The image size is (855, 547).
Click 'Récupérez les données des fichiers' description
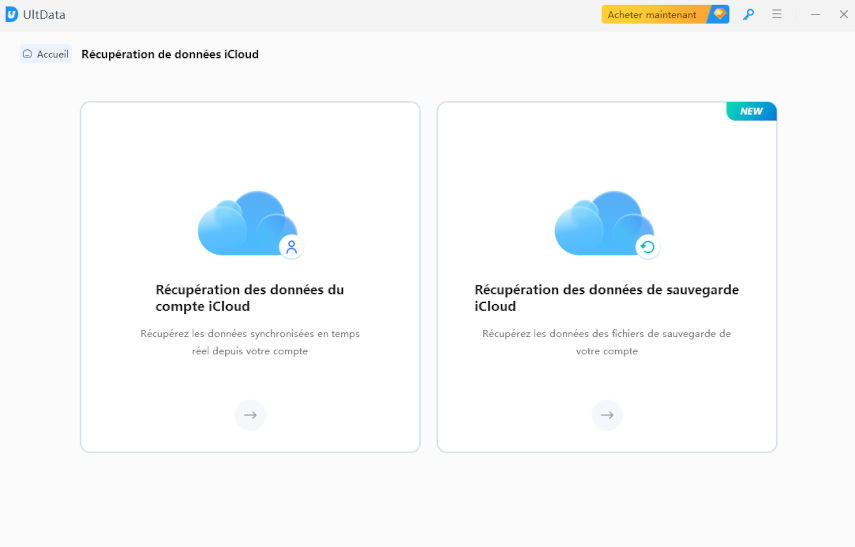point(606,342)
